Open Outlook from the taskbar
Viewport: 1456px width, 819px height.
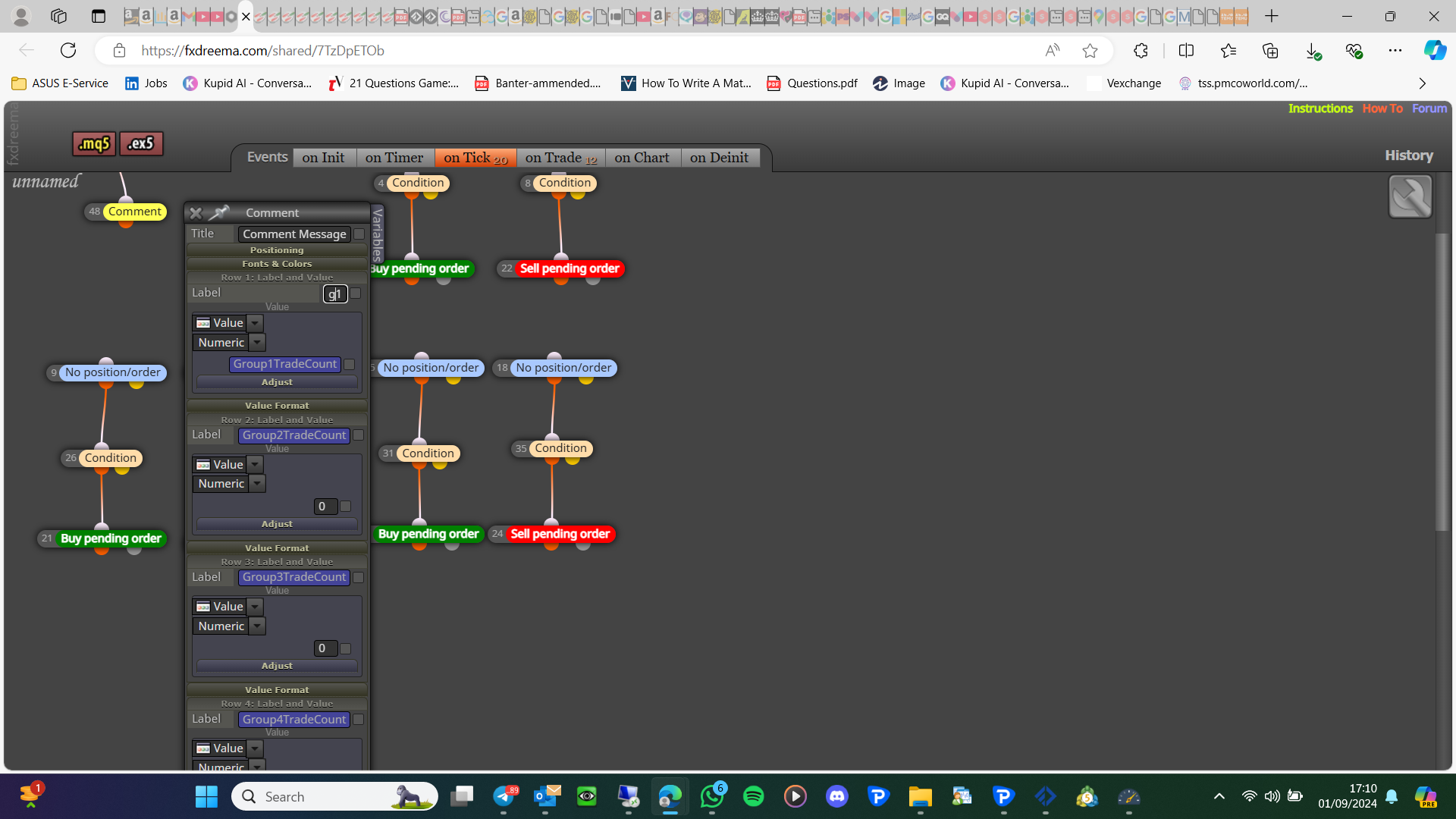547,796
